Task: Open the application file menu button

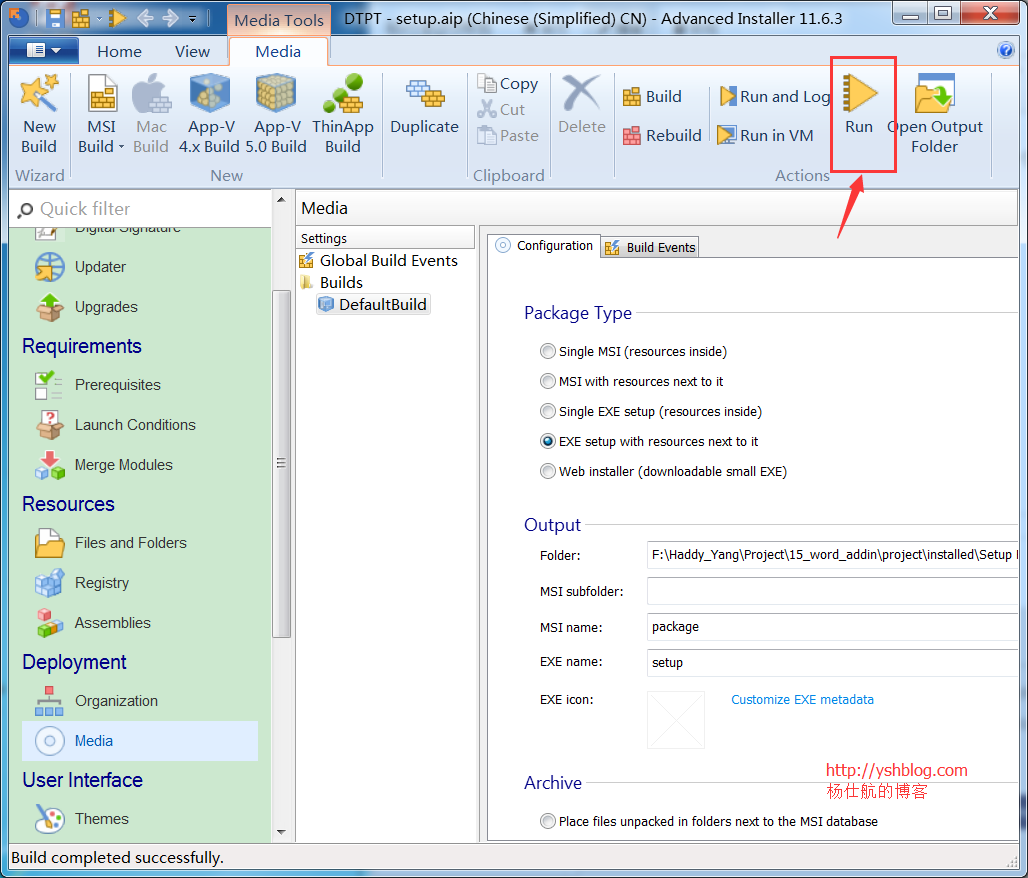Action: pos(43,50)
